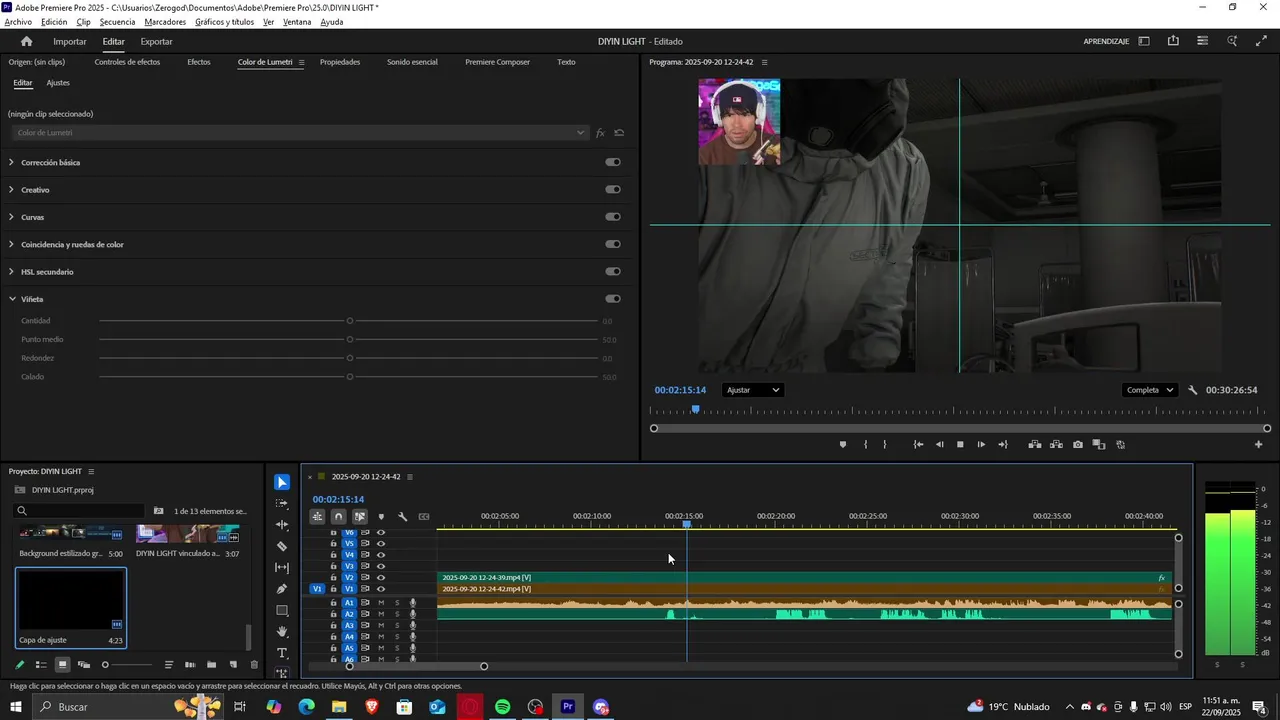Mute audio track A1
Viewport: 1280px width, 720px height.
[x=381, y=603]
